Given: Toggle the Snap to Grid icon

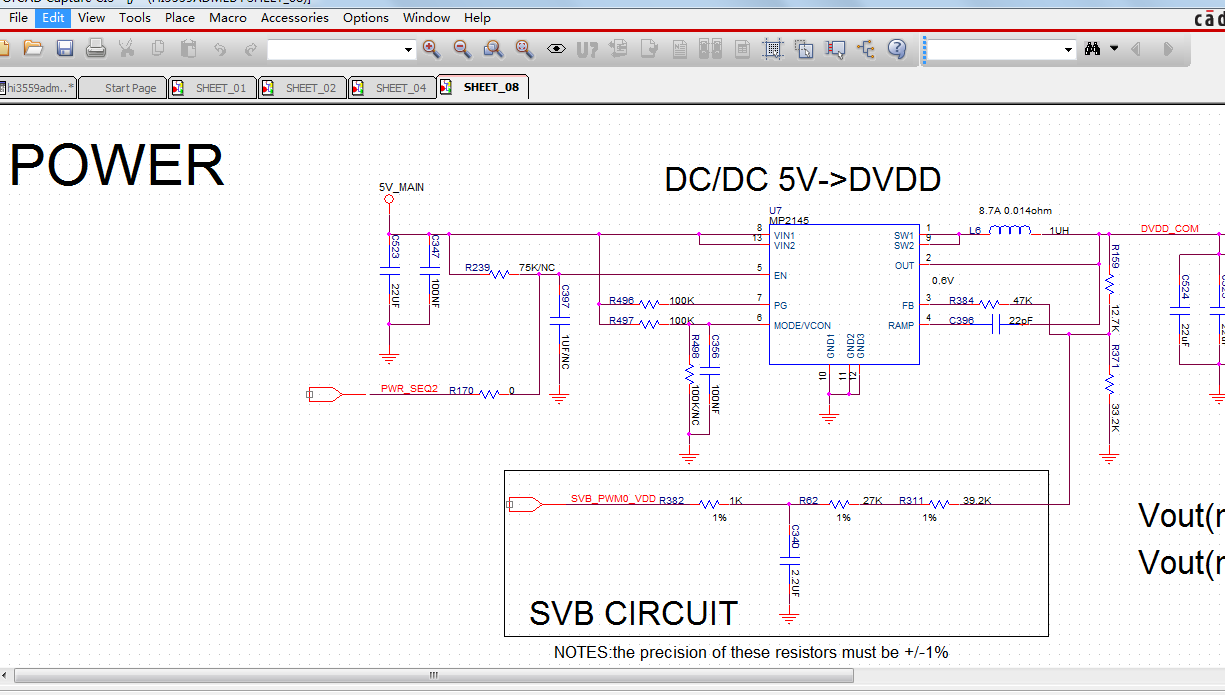Looking at the screenshot, I should [773, 48].
